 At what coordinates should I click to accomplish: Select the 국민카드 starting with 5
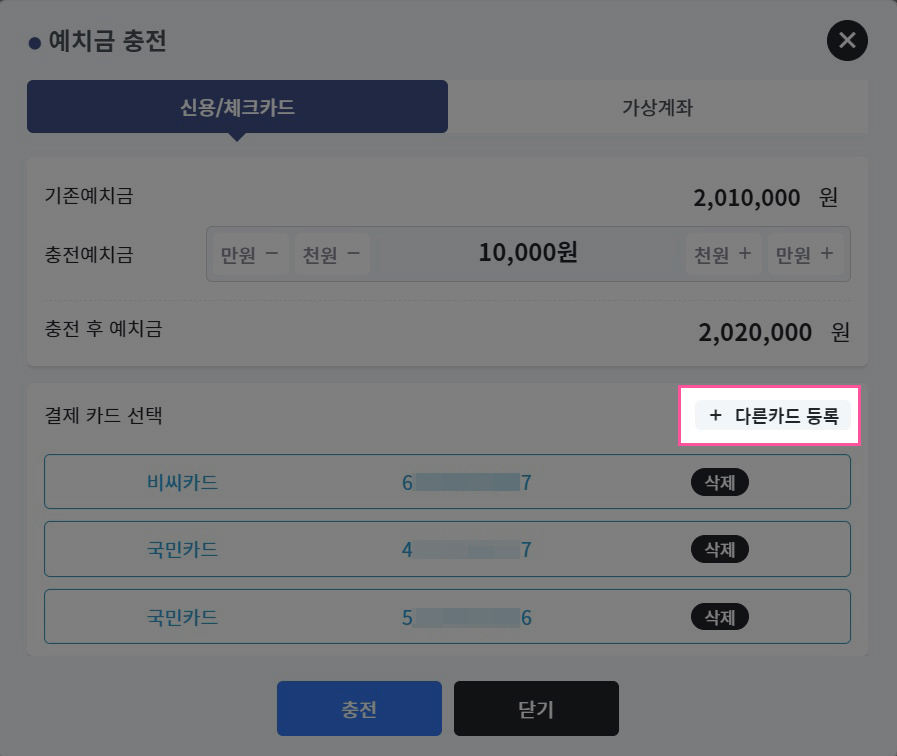pos(447,616)
